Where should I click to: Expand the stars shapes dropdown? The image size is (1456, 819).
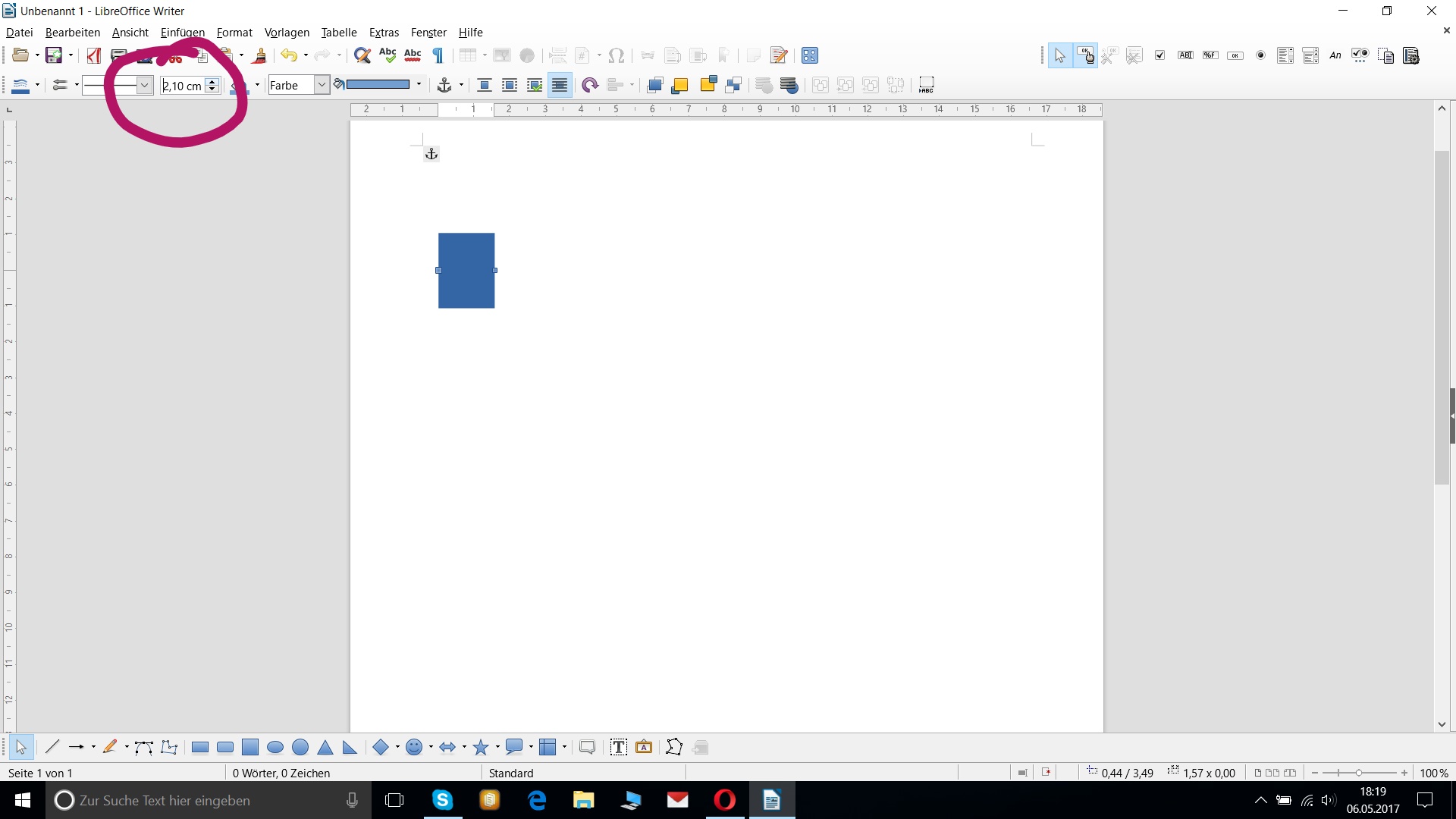tap(497, 747)
